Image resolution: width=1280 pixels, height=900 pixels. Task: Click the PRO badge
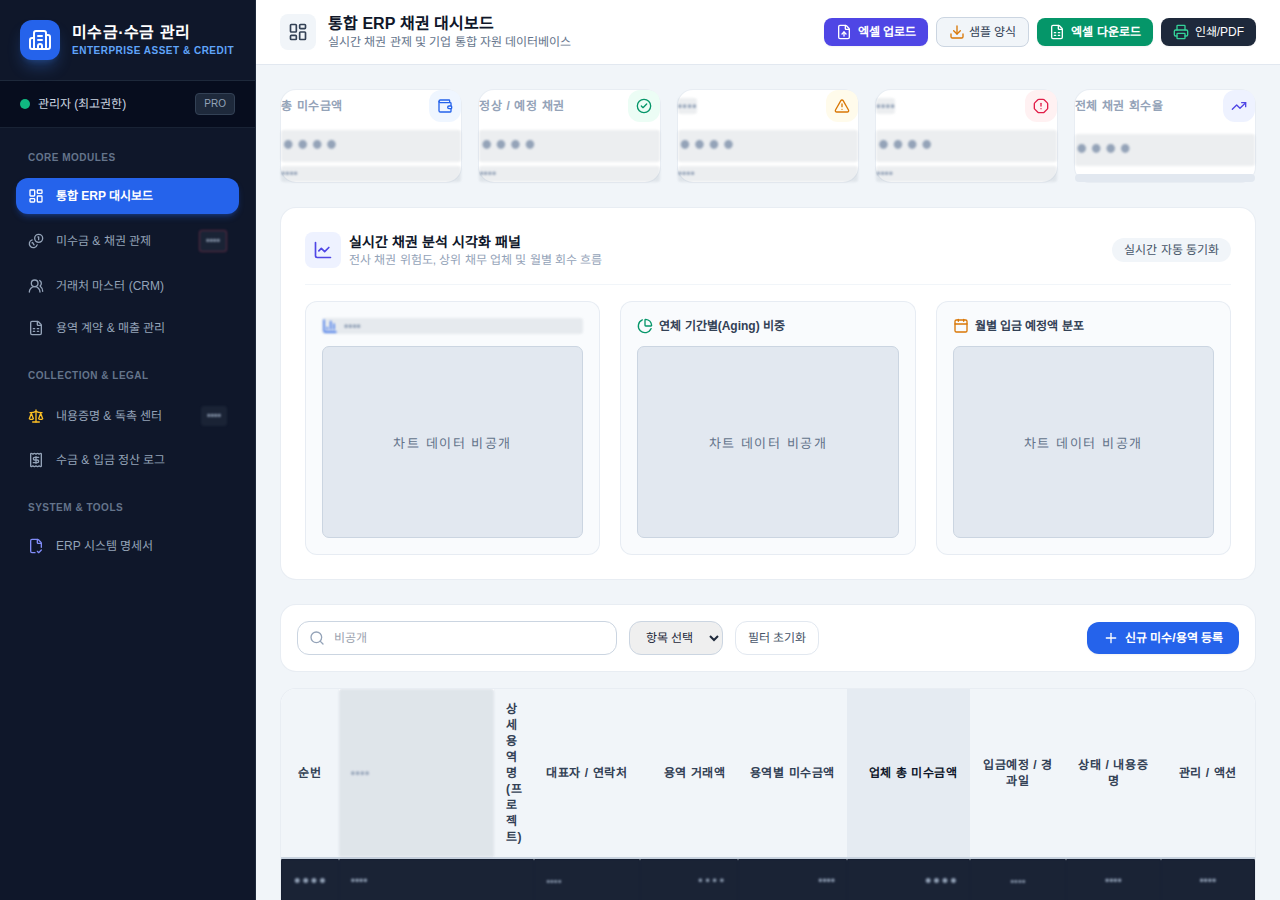215,104
